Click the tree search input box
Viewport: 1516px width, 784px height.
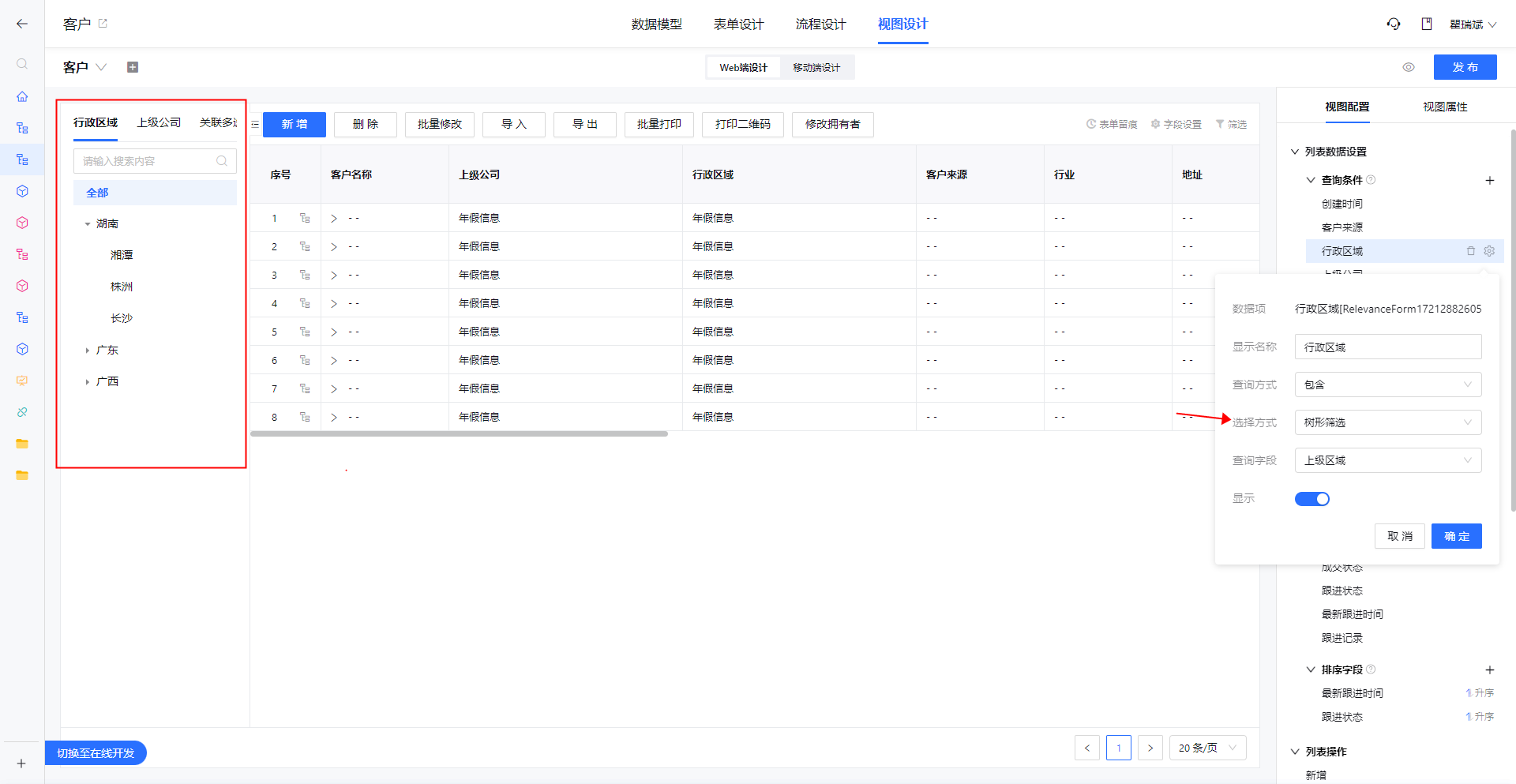coord(155,161)
